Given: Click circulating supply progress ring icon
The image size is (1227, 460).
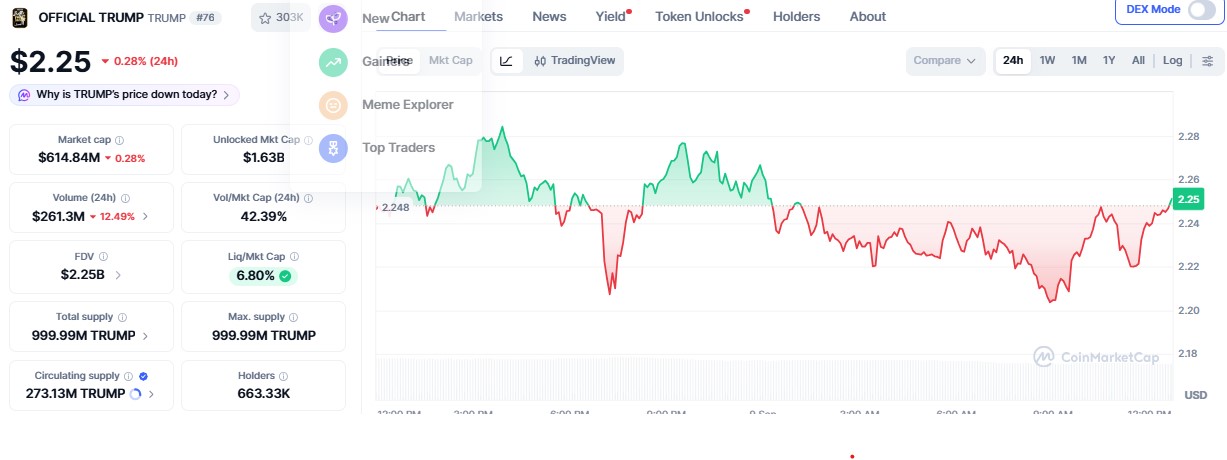Looking at the screenshot, I should click(136, 394).
